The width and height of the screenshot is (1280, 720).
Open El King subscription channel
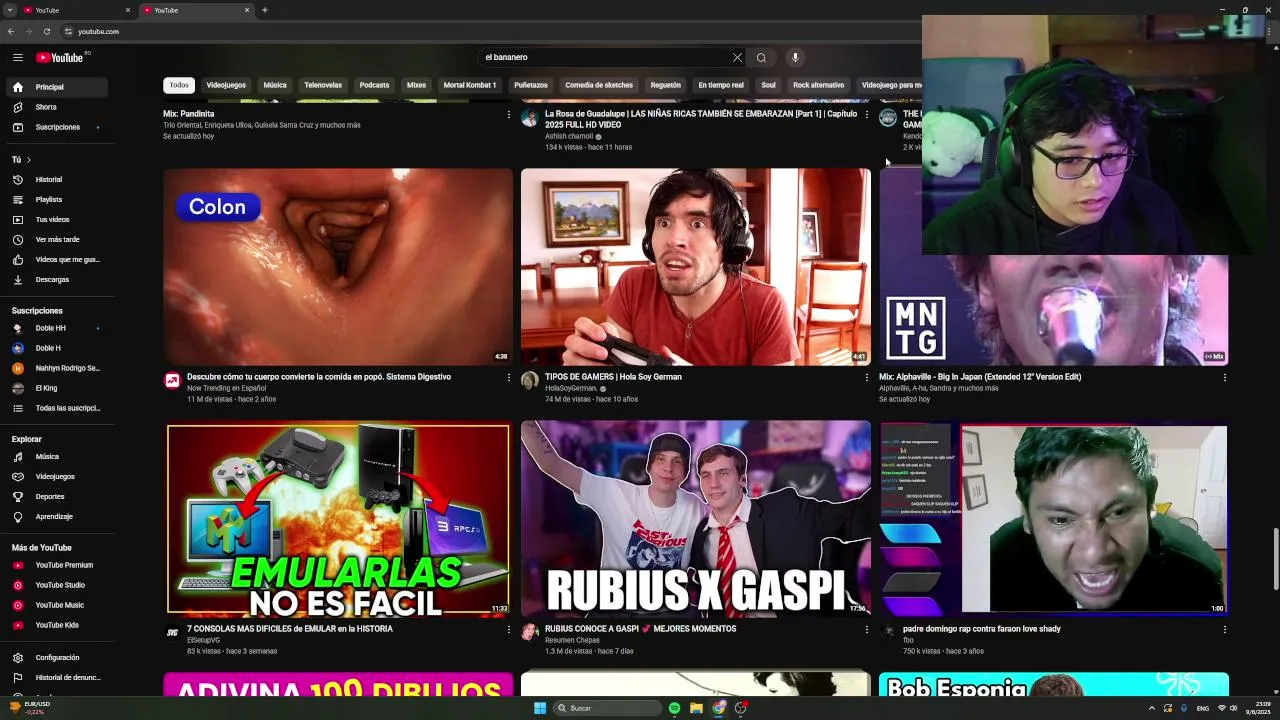pyautogui.click(x=57, y=388)
